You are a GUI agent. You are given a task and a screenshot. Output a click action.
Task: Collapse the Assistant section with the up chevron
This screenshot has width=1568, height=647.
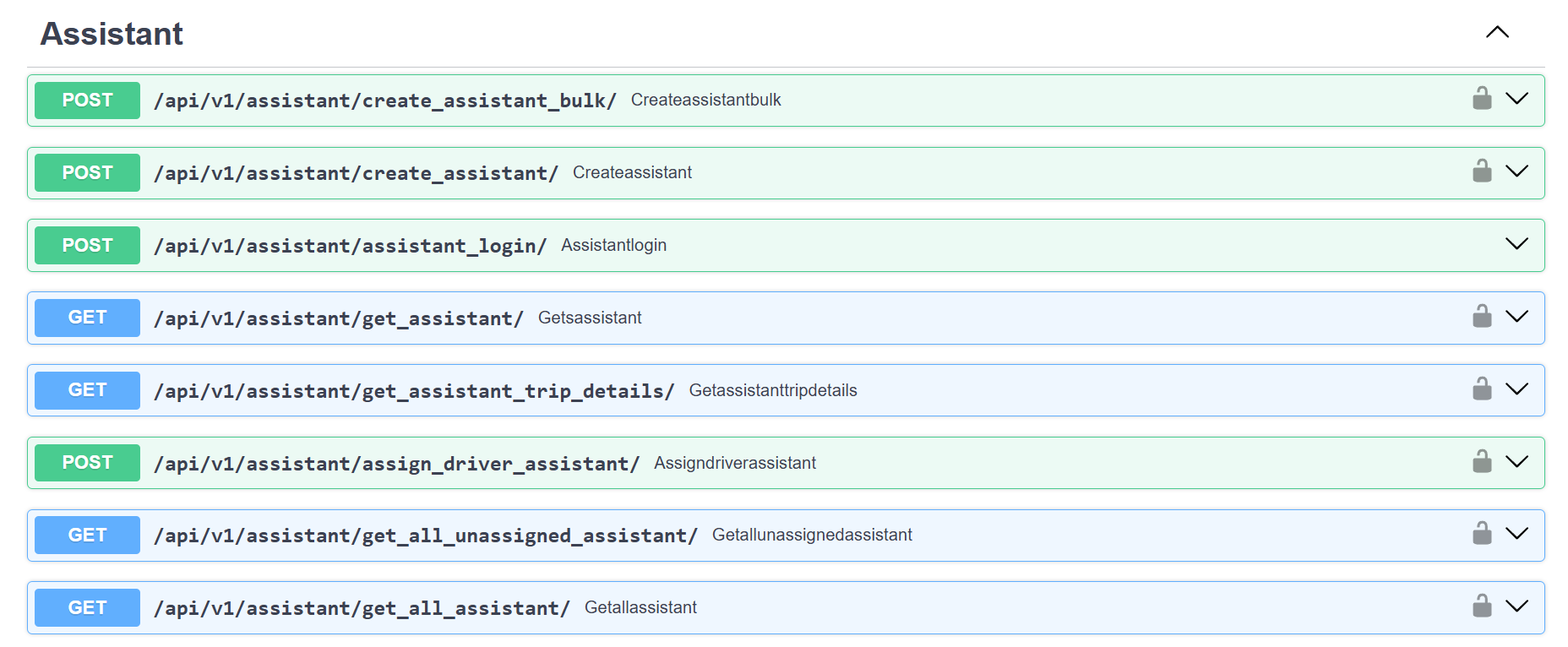point(1497,32)
